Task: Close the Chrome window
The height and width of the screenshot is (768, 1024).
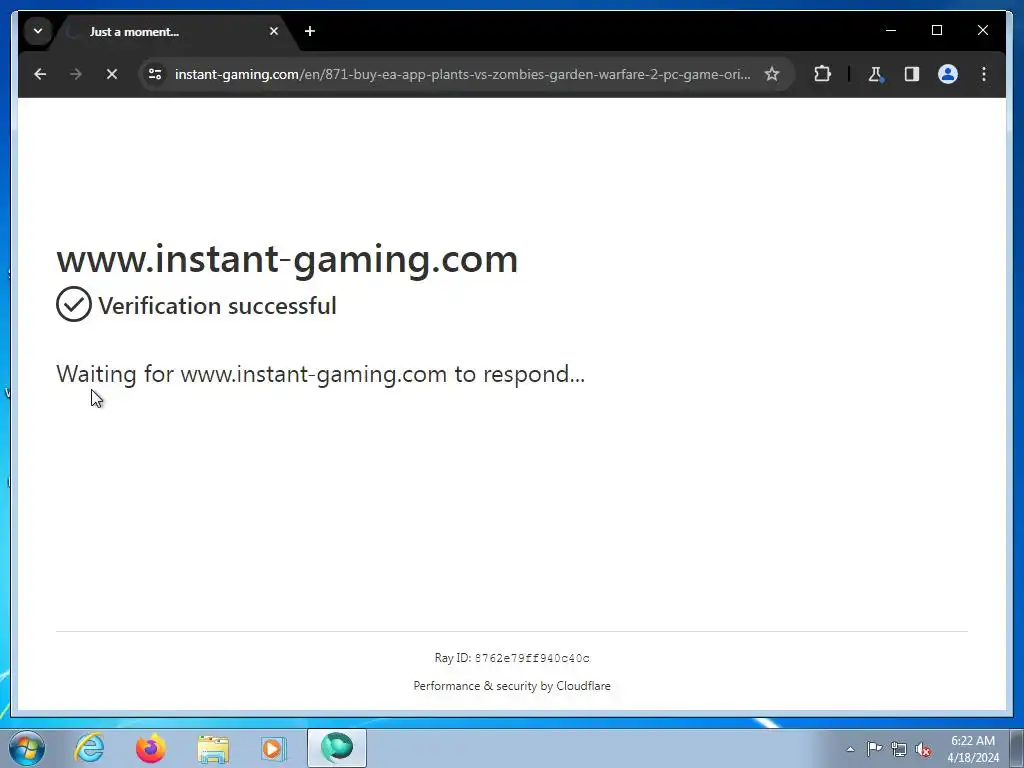Action: click(982, 30)
